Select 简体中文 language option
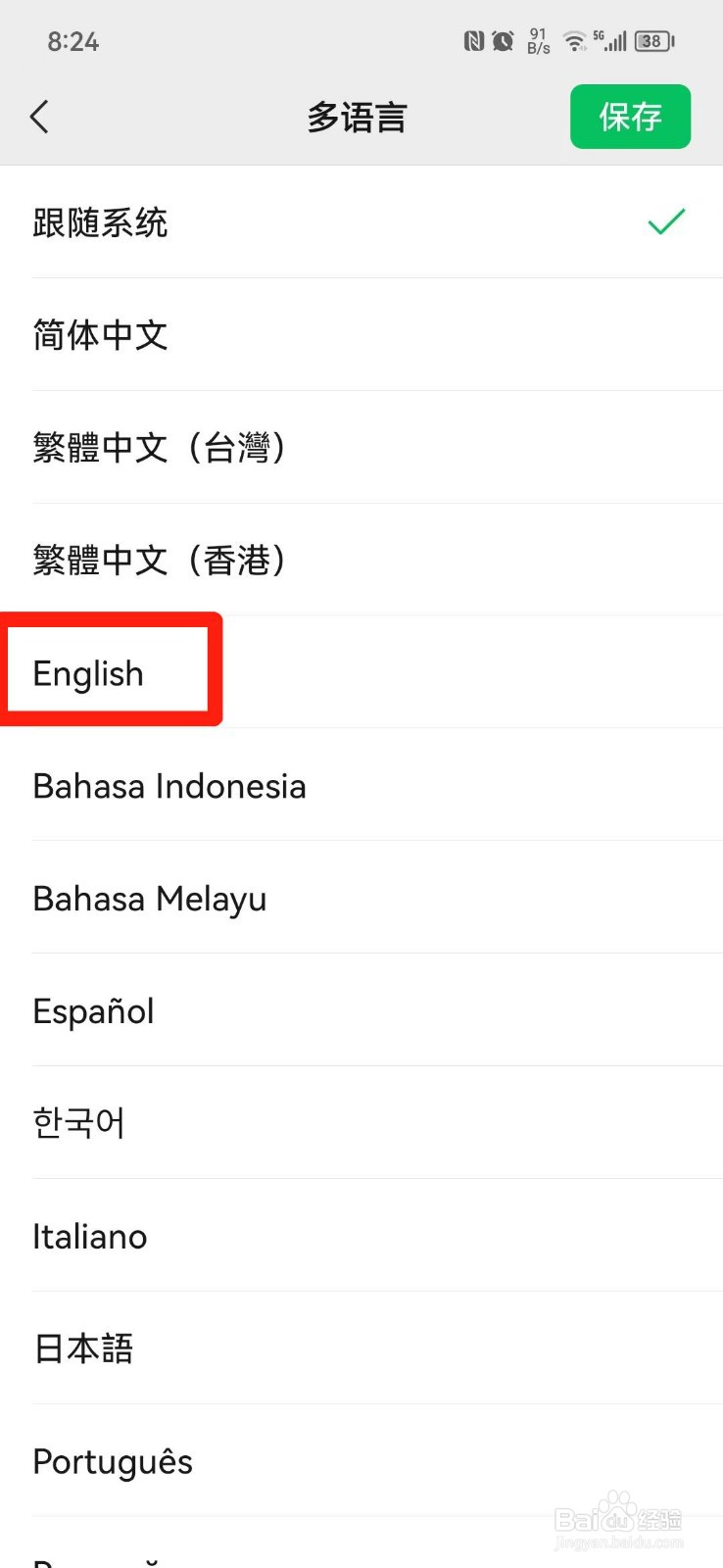This screenshot has width=723, height=1568. click(x=361, y=335)
